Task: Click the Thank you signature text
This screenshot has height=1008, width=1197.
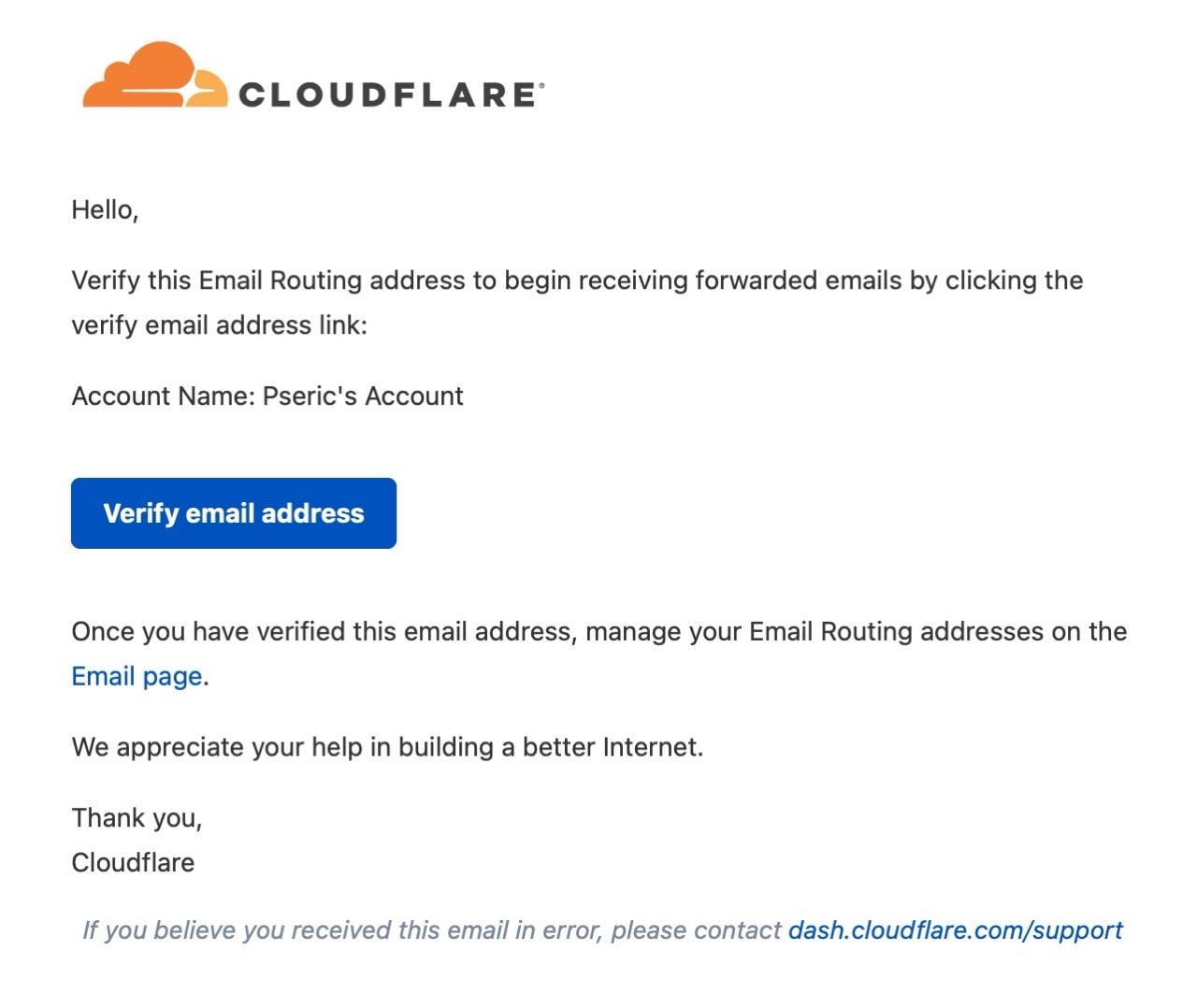Action: coord(137,817)
